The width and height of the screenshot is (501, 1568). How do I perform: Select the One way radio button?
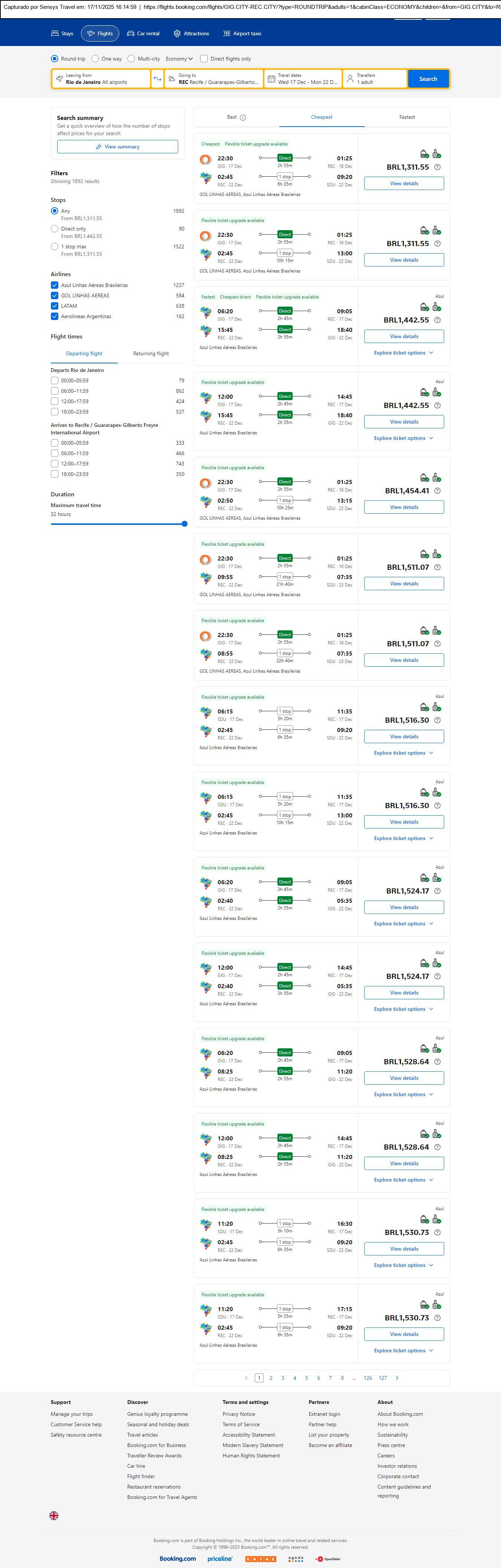[95, 59]
